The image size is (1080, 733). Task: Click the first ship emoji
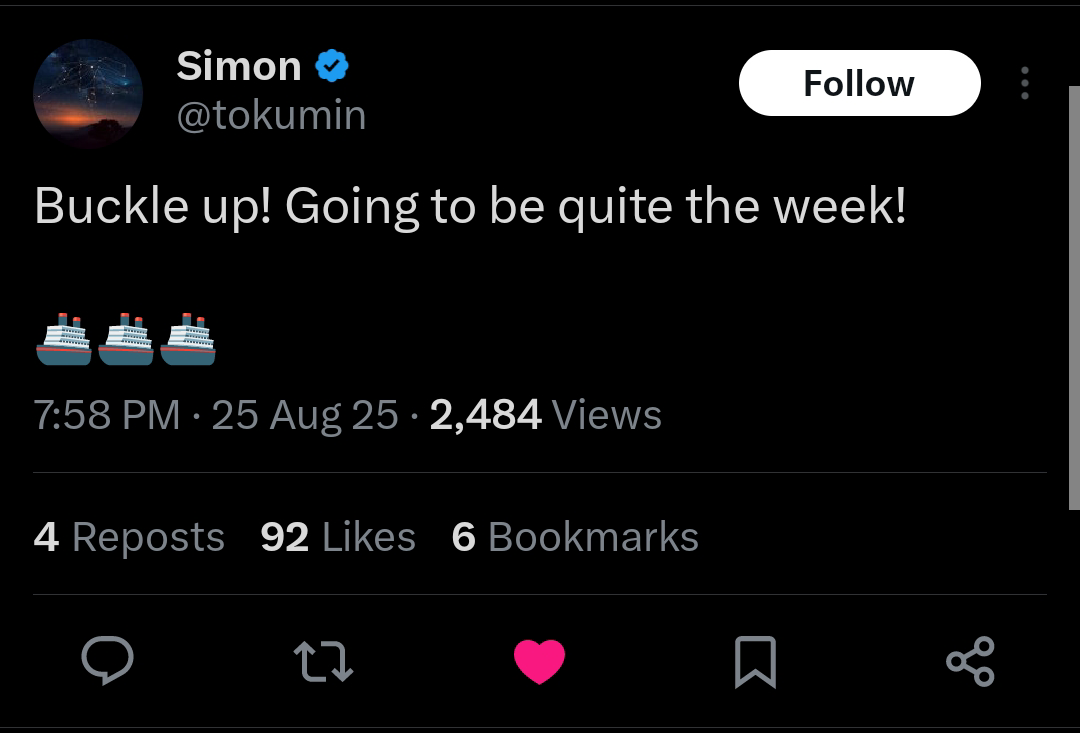click(x=64, y=339)
